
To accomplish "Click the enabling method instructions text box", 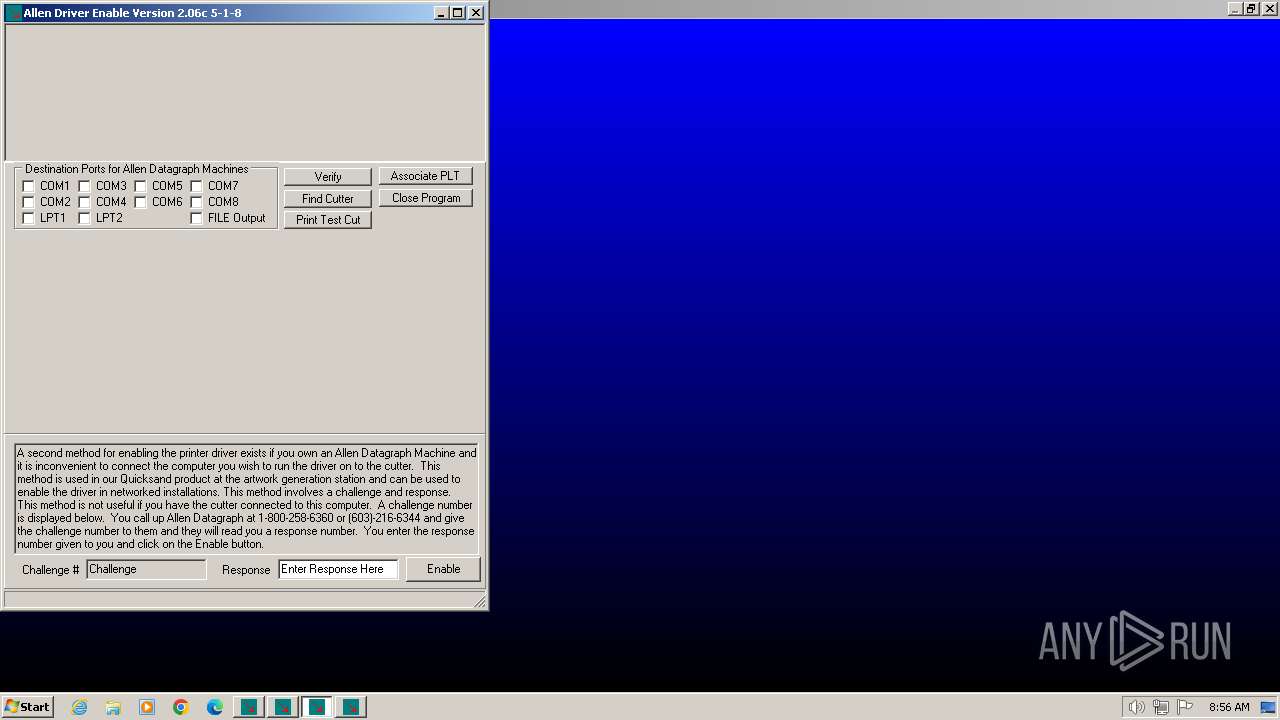I will (x=246, y=498).
